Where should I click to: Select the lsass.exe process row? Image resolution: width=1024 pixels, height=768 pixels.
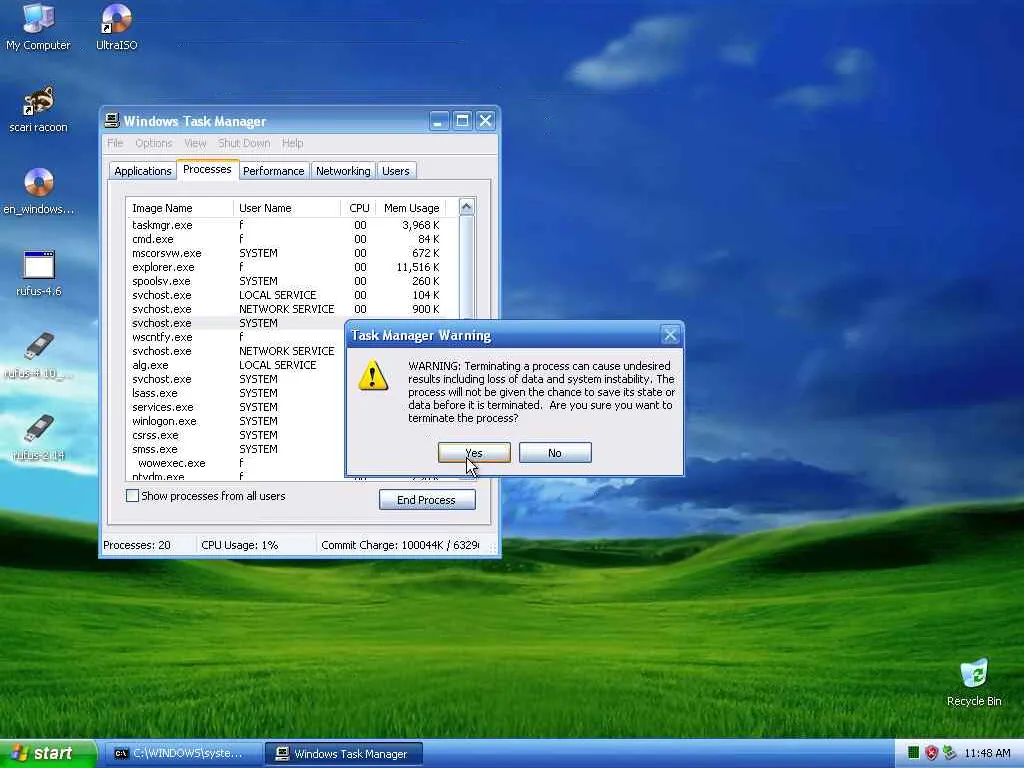(x=236, y=393)
